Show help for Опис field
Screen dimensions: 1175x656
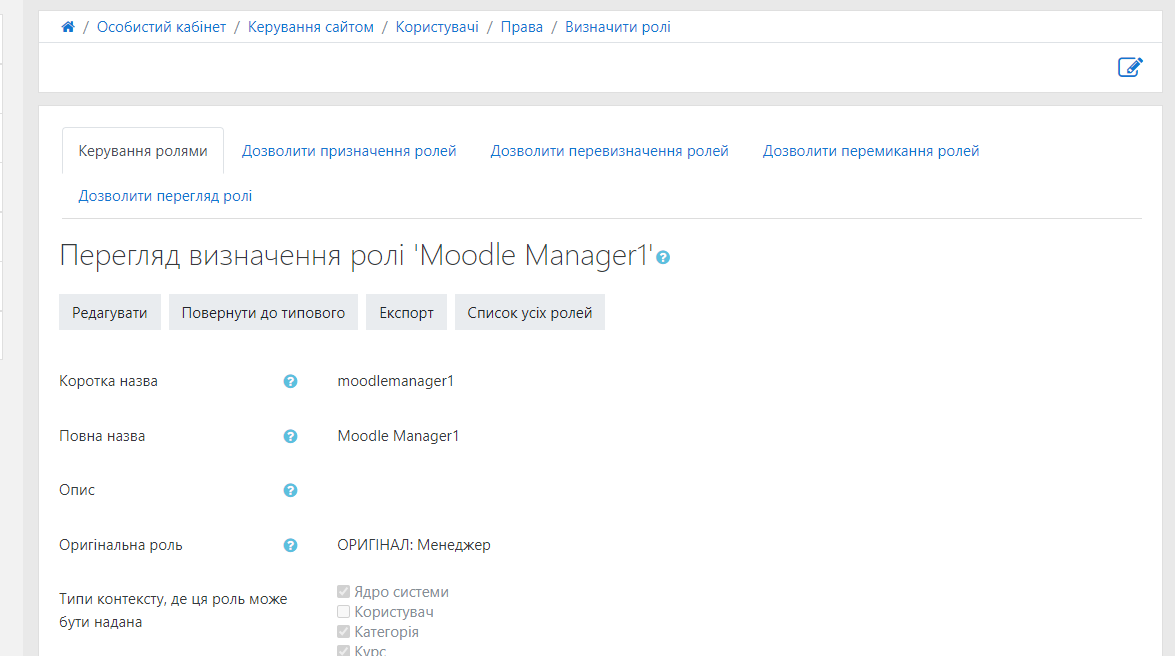(x=291, y=490)
